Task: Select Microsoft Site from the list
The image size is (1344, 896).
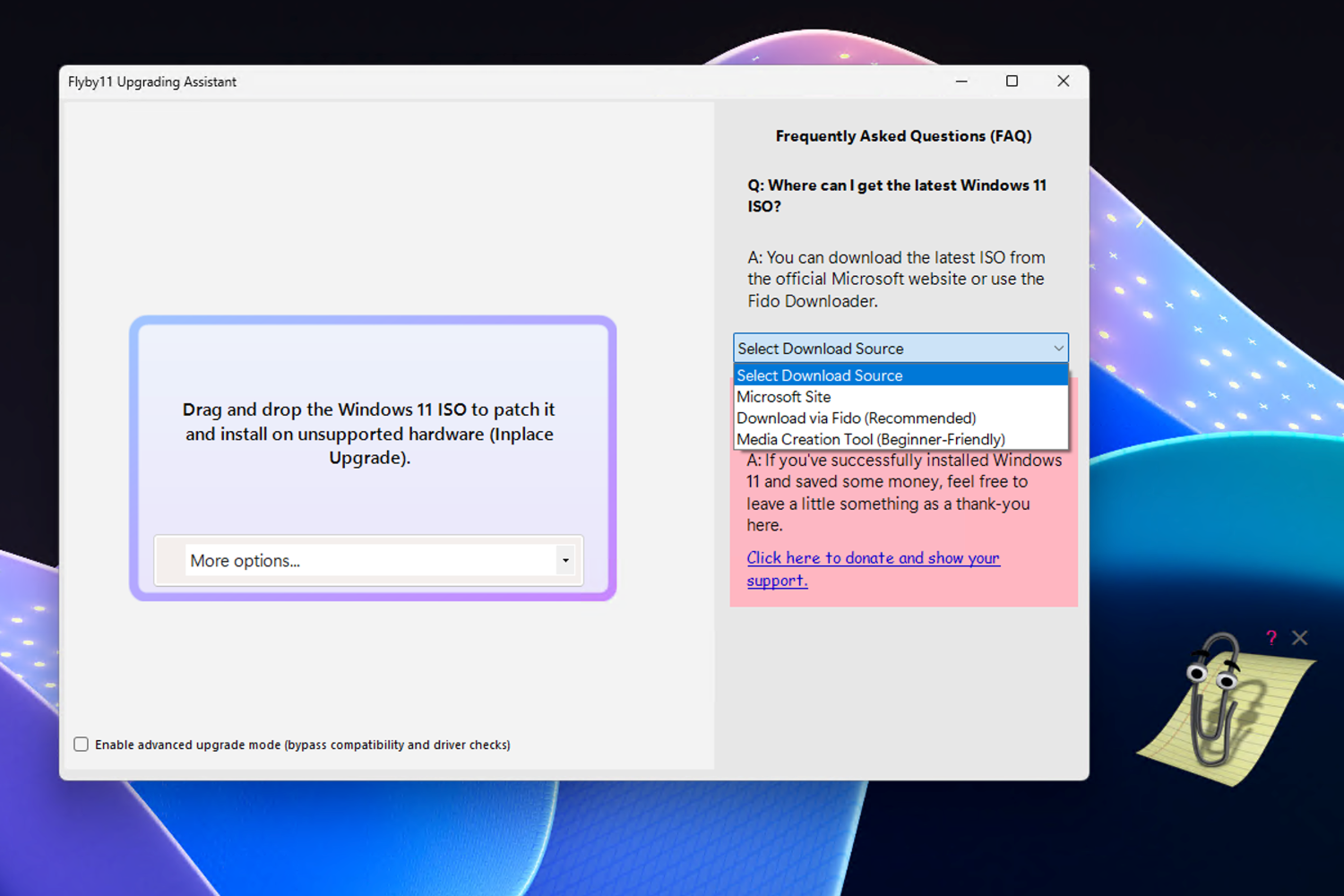Action: click(x=901, y=397)
